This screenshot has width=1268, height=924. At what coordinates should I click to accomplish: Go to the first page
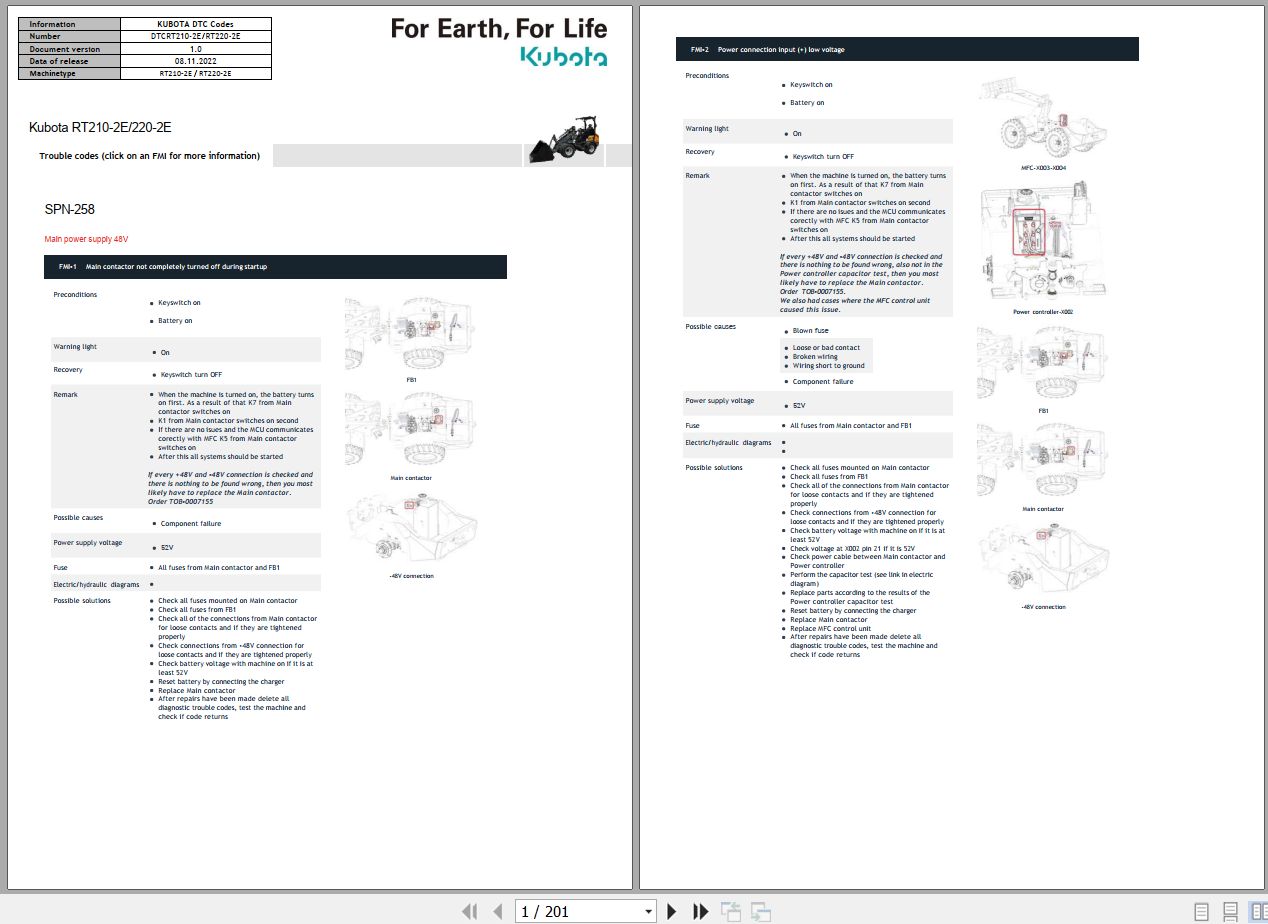click(x=469, y=911)
